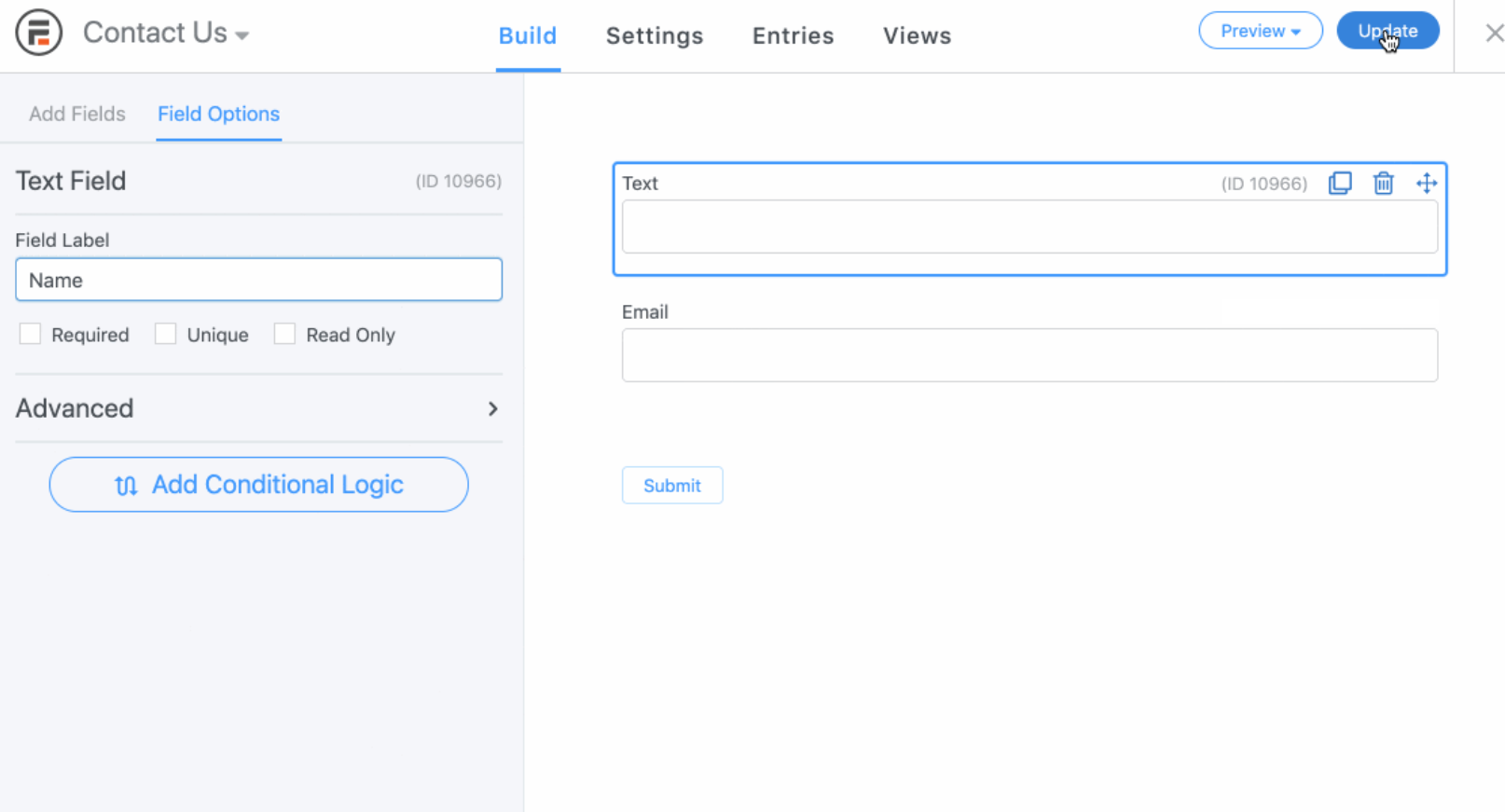Click the Update button
The image size is (1505, 812).
click(x=1388, y=31)
